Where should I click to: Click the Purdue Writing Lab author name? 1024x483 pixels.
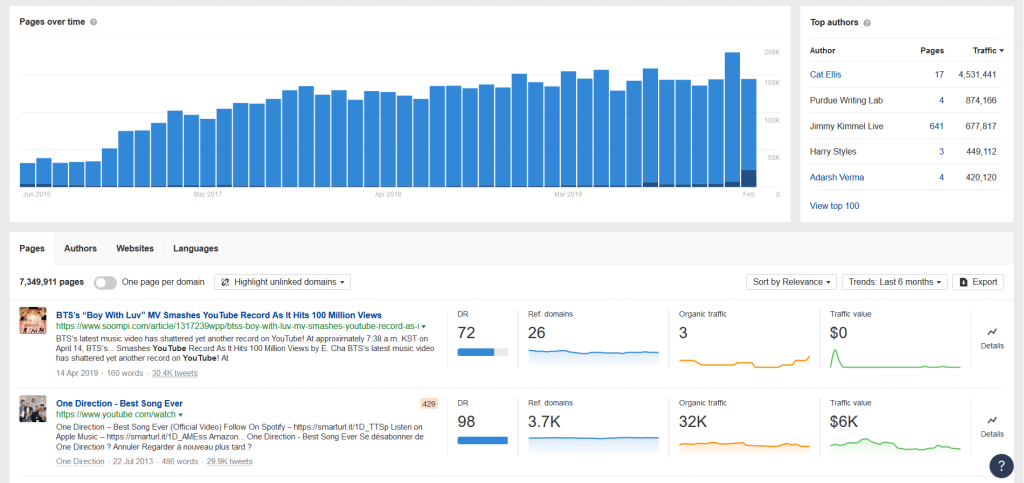click(846, 101)
